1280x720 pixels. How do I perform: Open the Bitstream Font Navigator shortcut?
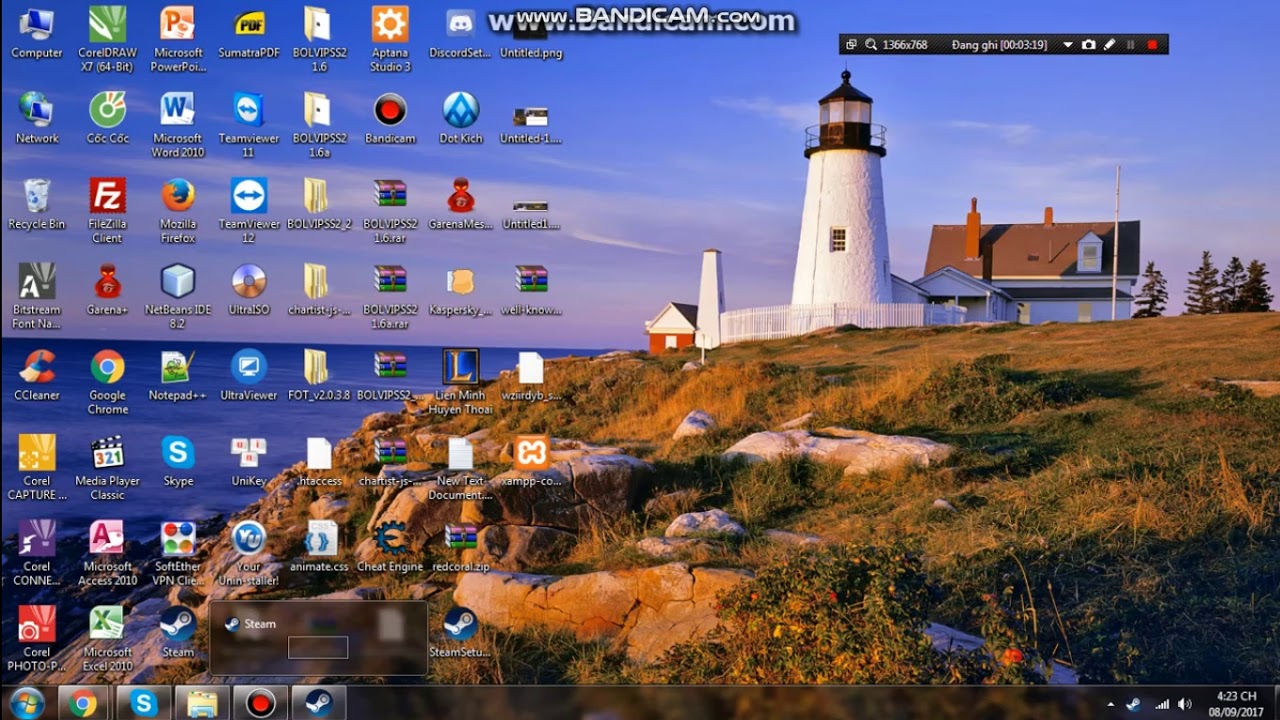pyautogui.click(x=37, y=296)
